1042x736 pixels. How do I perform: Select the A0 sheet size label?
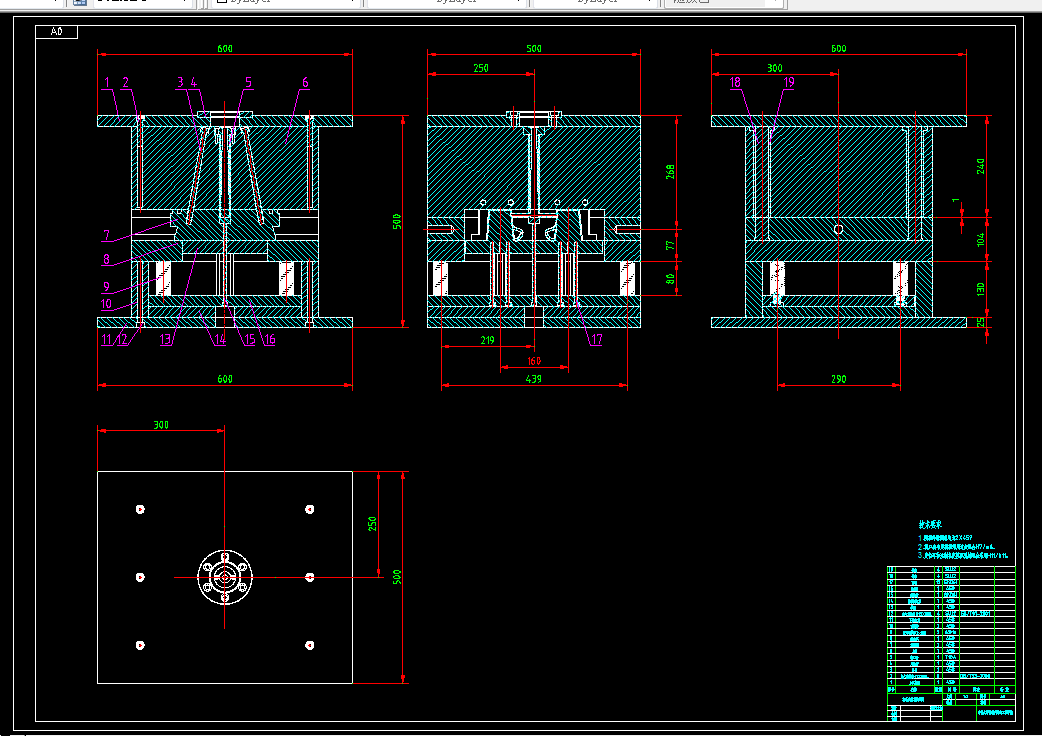click(x=56, y=31)
